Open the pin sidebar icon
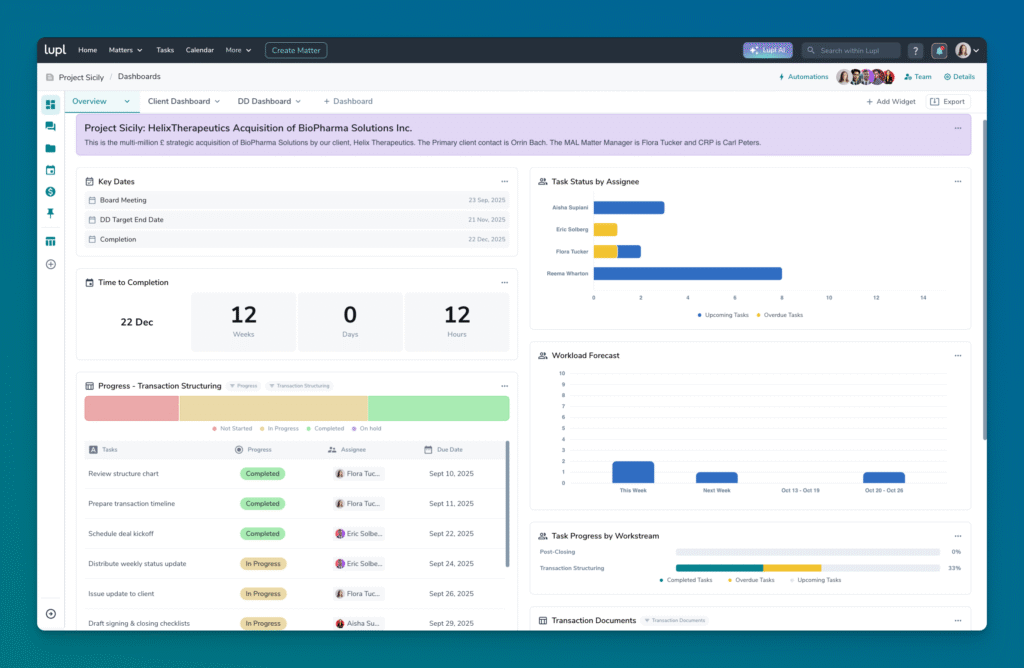Screen dimensions: 1024x668 50,214
